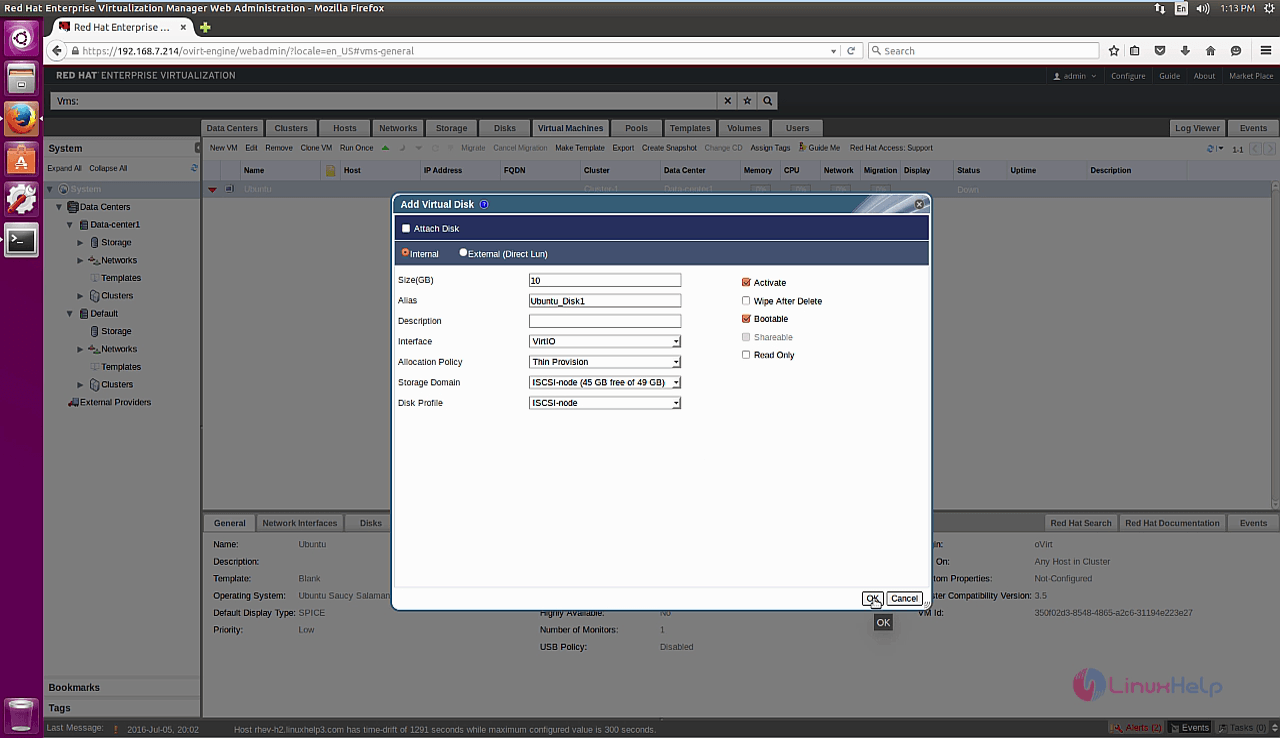Image resolution: width=1280 pixels, height=738 pixels.
Task: Switch to the Data Centers tab
Action: (x=232, y=128)
